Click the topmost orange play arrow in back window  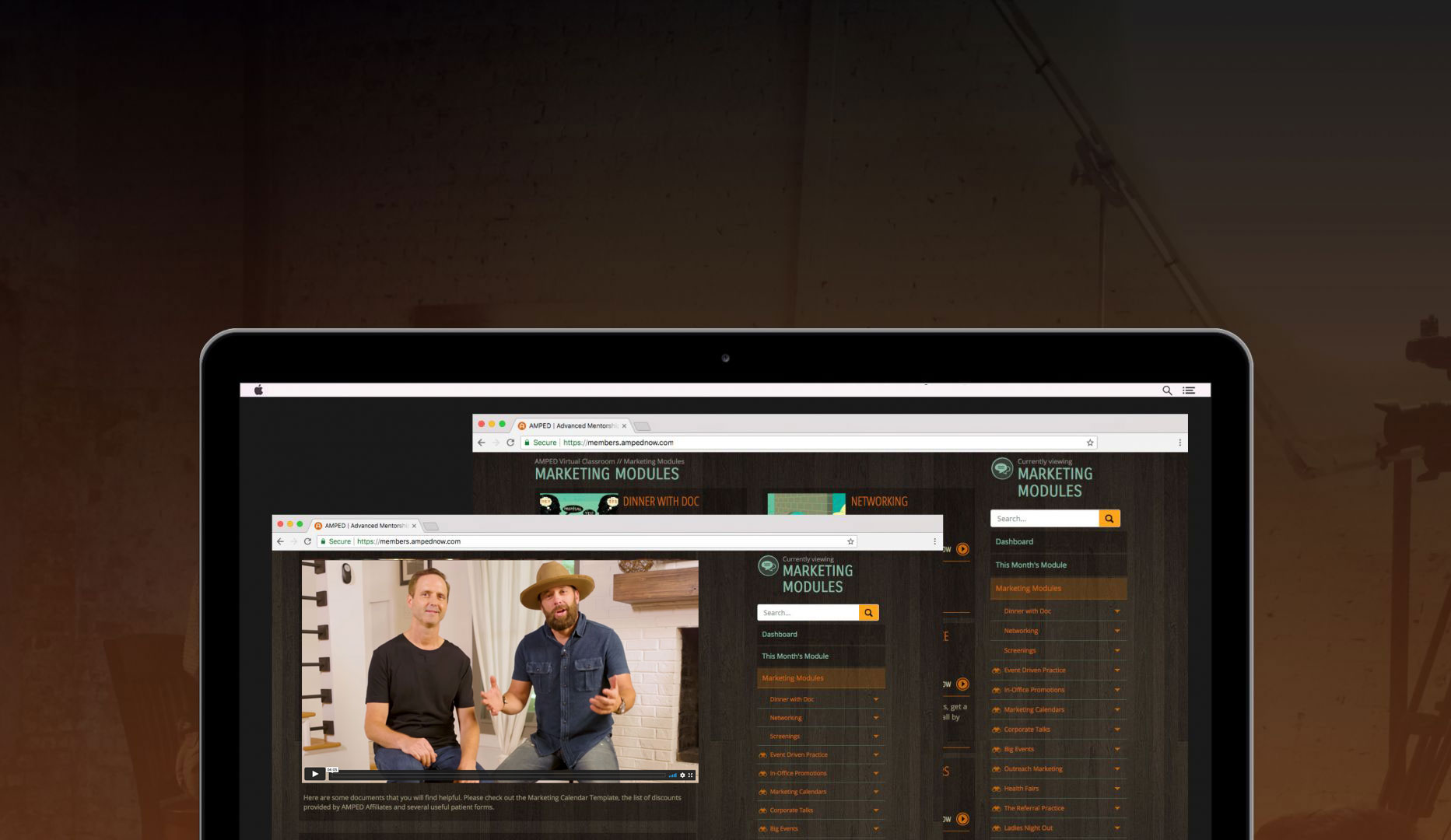click(x=962, y=549)
